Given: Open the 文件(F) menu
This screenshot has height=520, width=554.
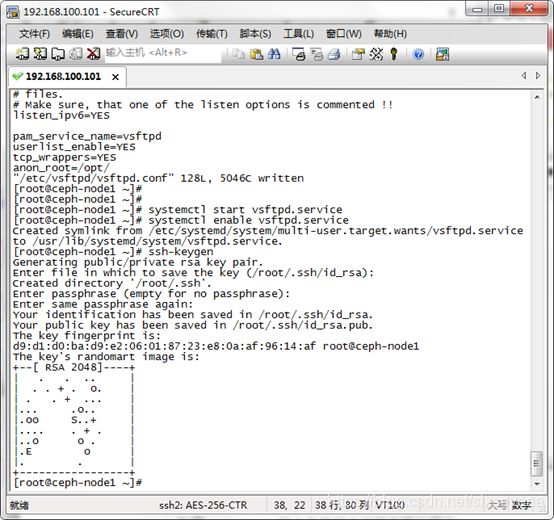Looking at the screenshot, I should click(x=34, y=34).
